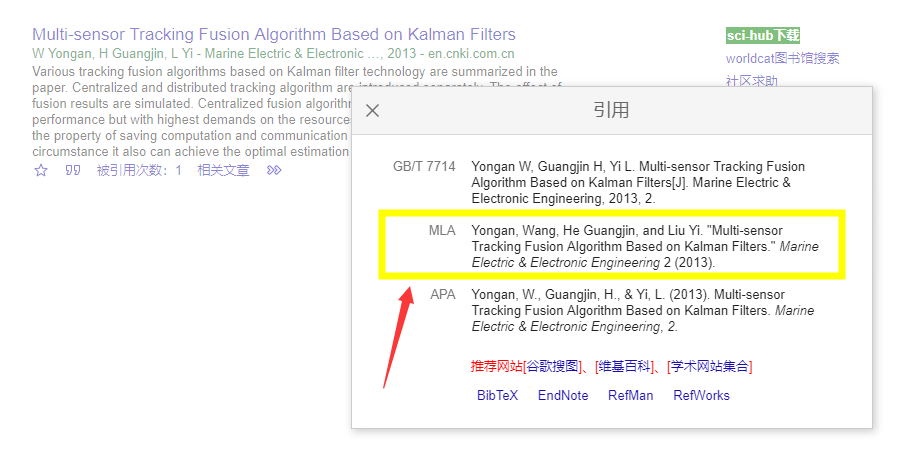Open 学术网站集合 link

(710, 366)
